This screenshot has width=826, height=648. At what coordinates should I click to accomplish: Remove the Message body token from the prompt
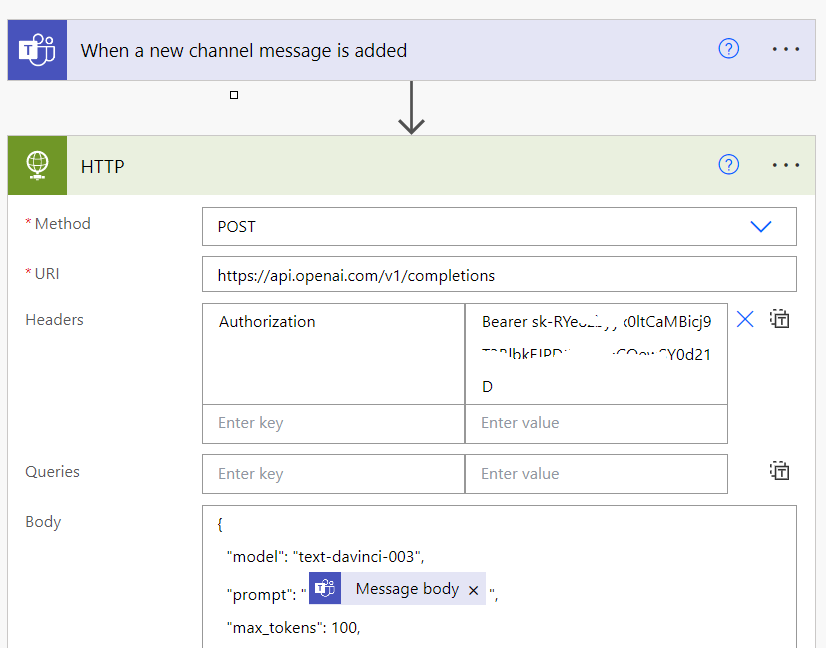tap(472, 589)
